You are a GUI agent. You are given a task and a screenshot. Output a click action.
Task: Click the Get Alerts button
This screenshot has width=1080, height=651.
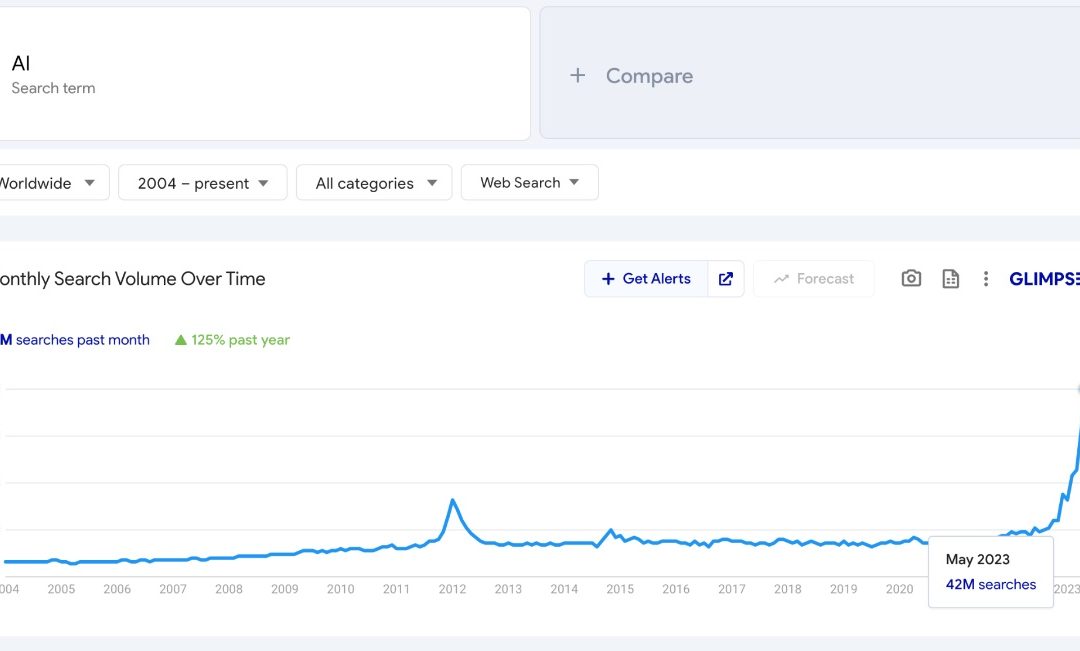[645, 279]
